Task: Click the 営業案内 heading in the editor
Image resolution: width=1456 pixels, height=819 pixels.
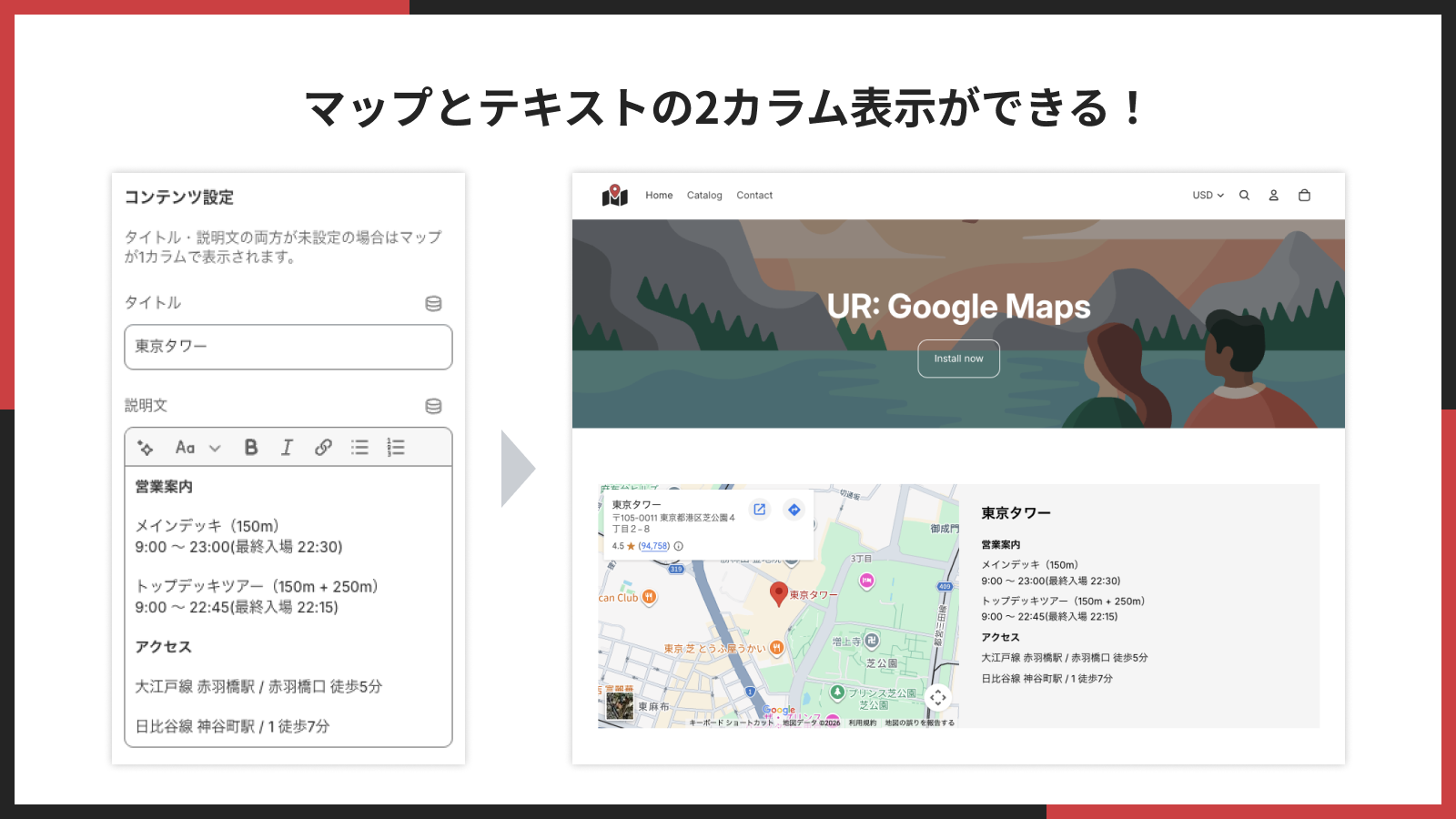Action: (x=164, y=487)
